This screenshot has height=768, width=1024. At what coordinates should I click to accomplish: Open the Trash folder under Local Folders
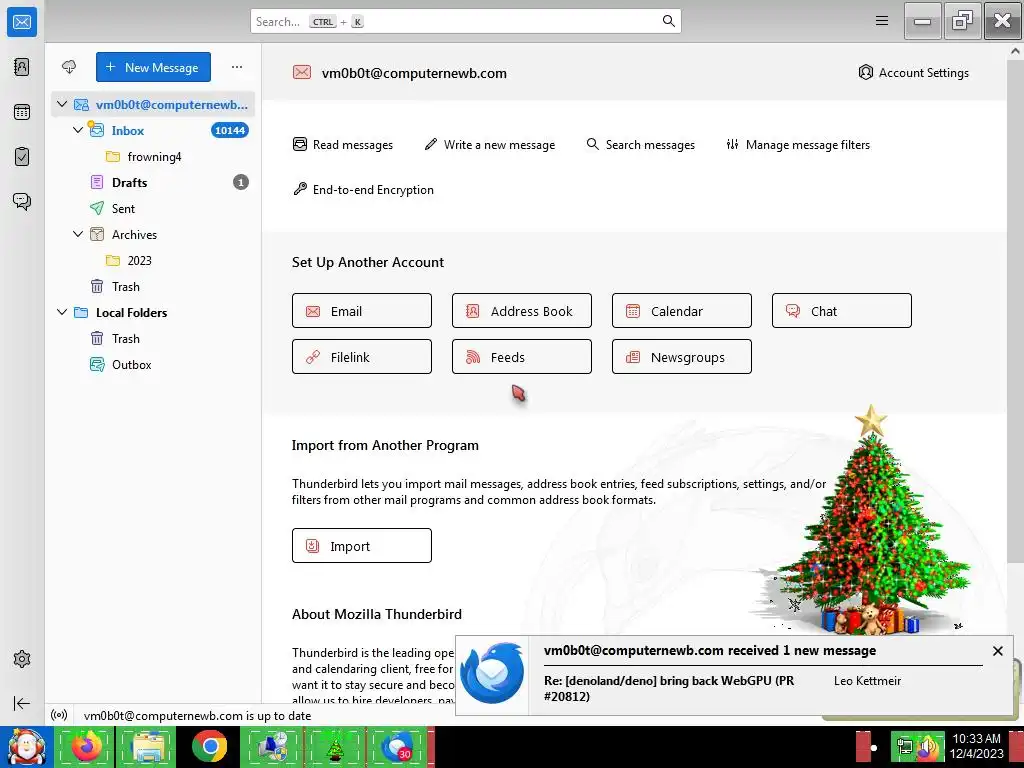(153, 338)
